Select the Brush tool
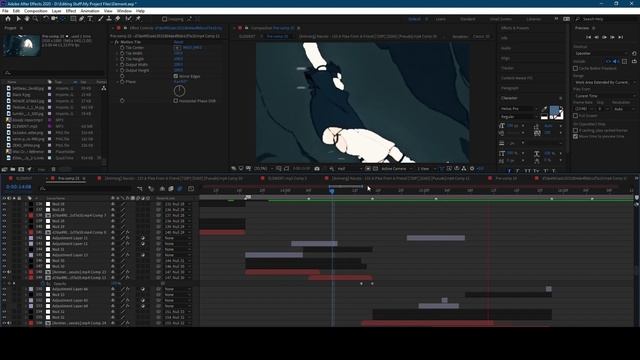The height and width of the screenshot is (360, 640). point(100,19)
